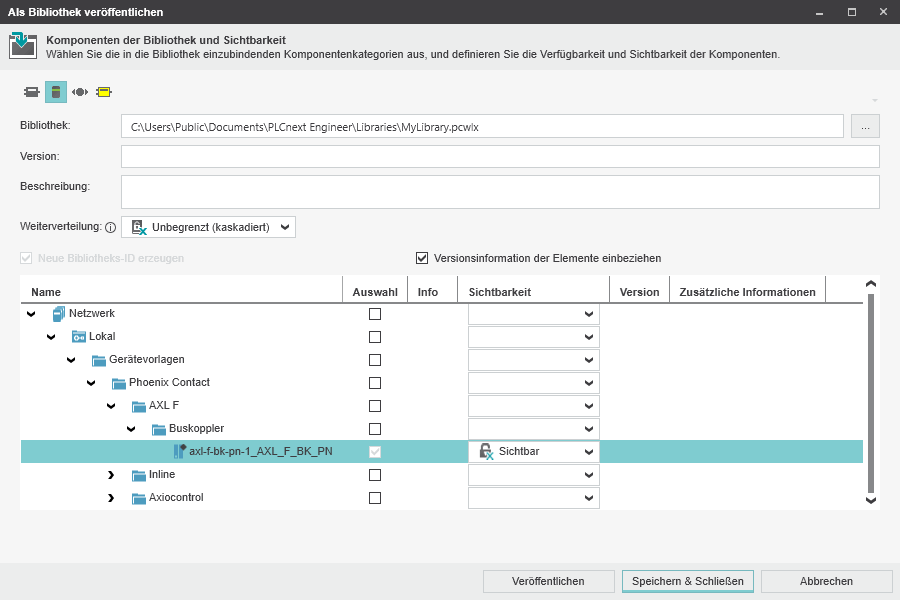Click the third toolbar icon with side arrows
Image resolution: width=900 pixels, height=600 pixels.
[x=80, y=92]
